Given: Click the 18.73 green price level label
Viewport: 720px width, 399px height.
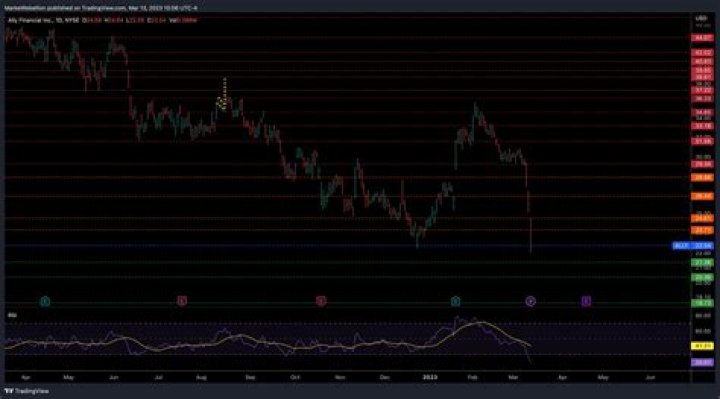Looking at the screenshot, I should point(703,303).
